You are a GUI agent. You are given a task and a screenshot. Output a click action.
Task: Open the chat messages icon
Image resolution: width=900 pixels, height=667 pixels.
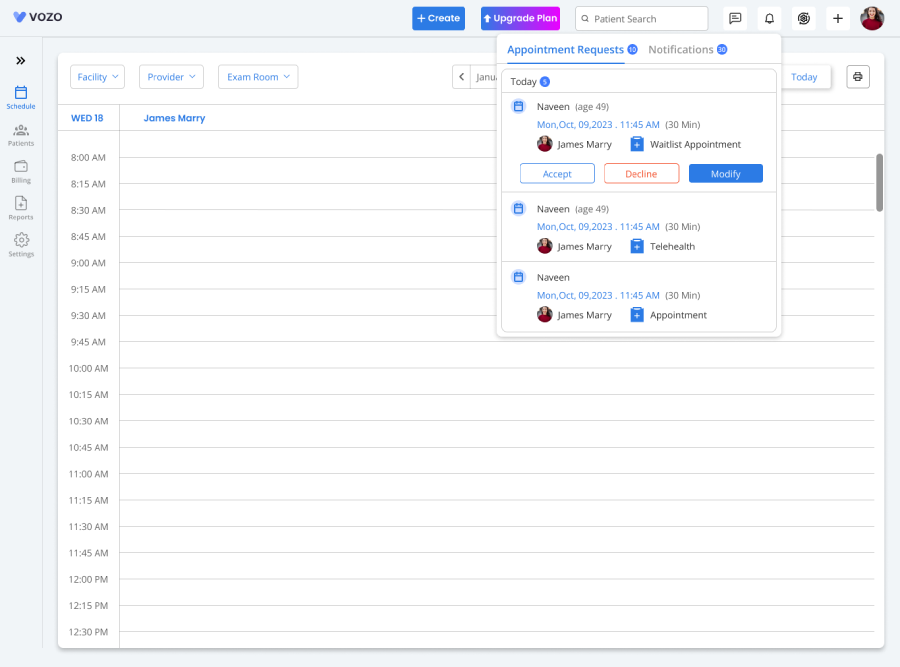point(735,18)
